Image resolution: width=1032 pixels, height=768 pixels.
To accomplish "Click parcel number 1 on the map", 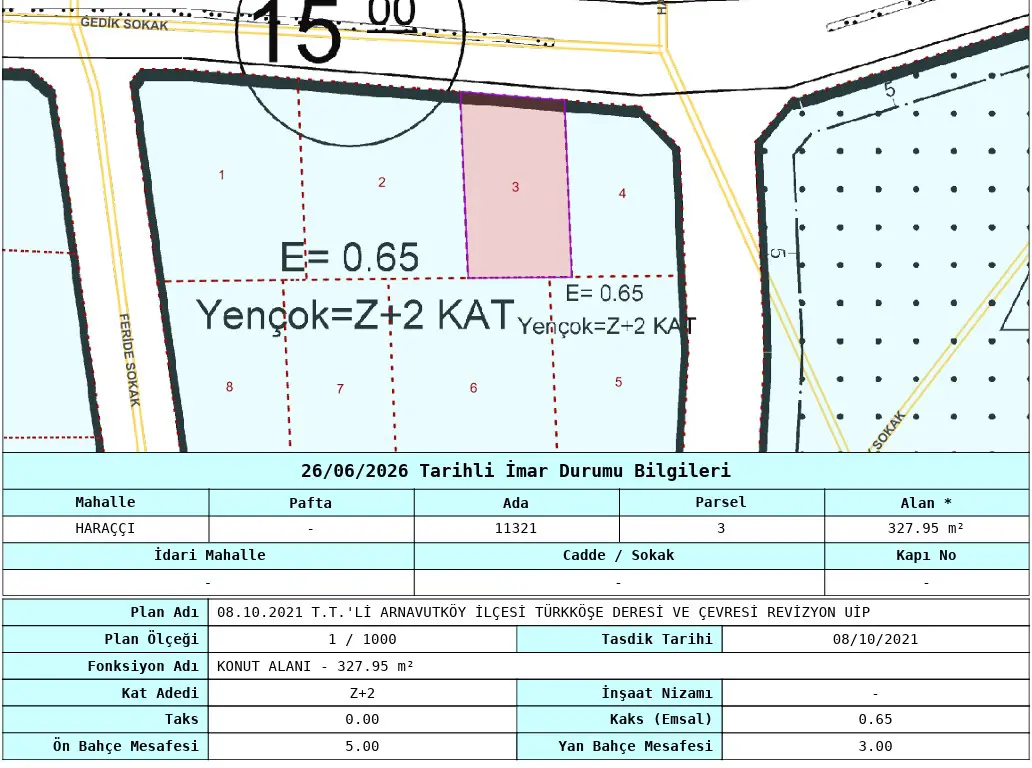I will [x=222, y=175].
